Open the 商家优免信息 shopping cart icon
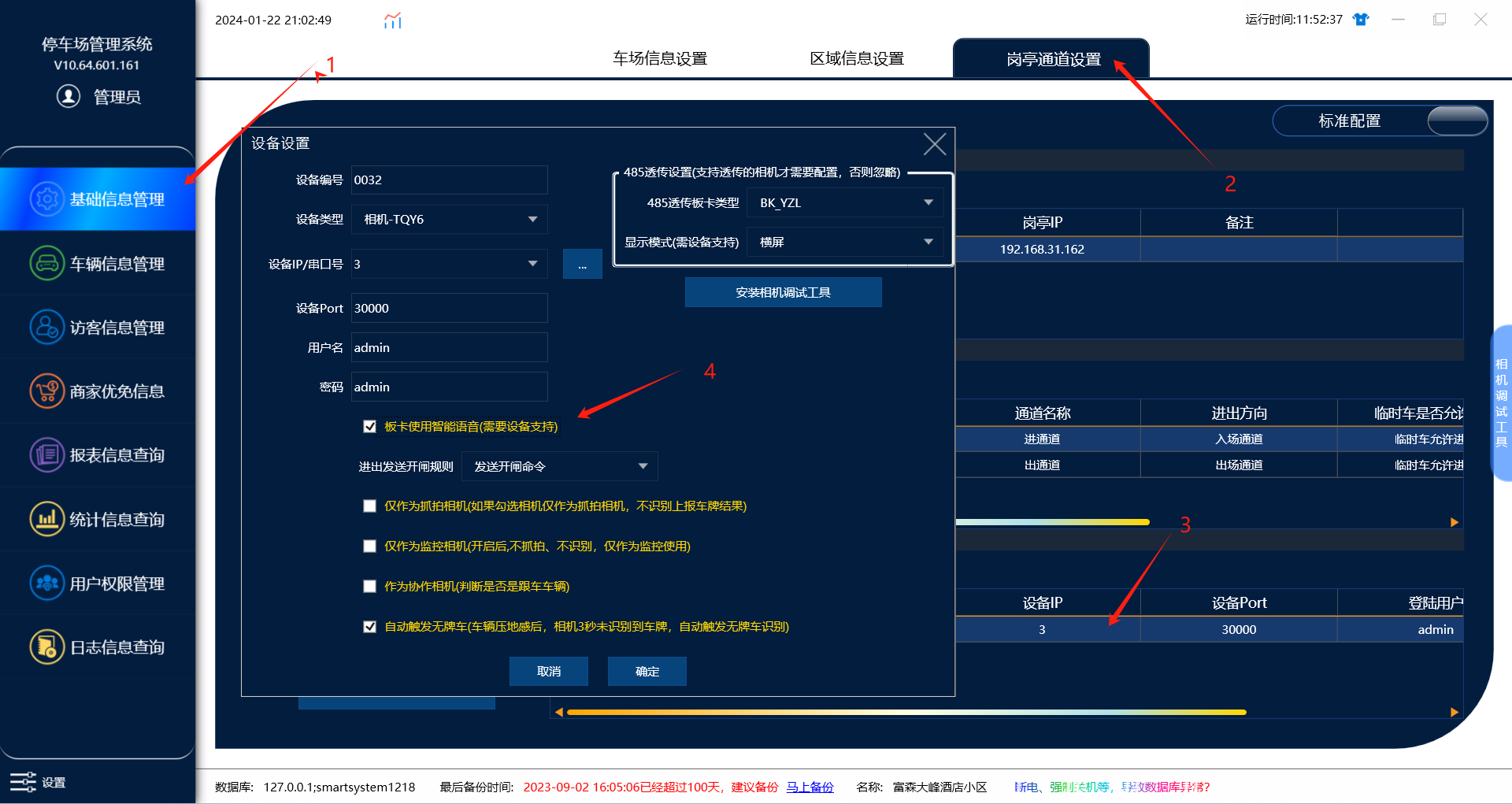 (47, 391)
